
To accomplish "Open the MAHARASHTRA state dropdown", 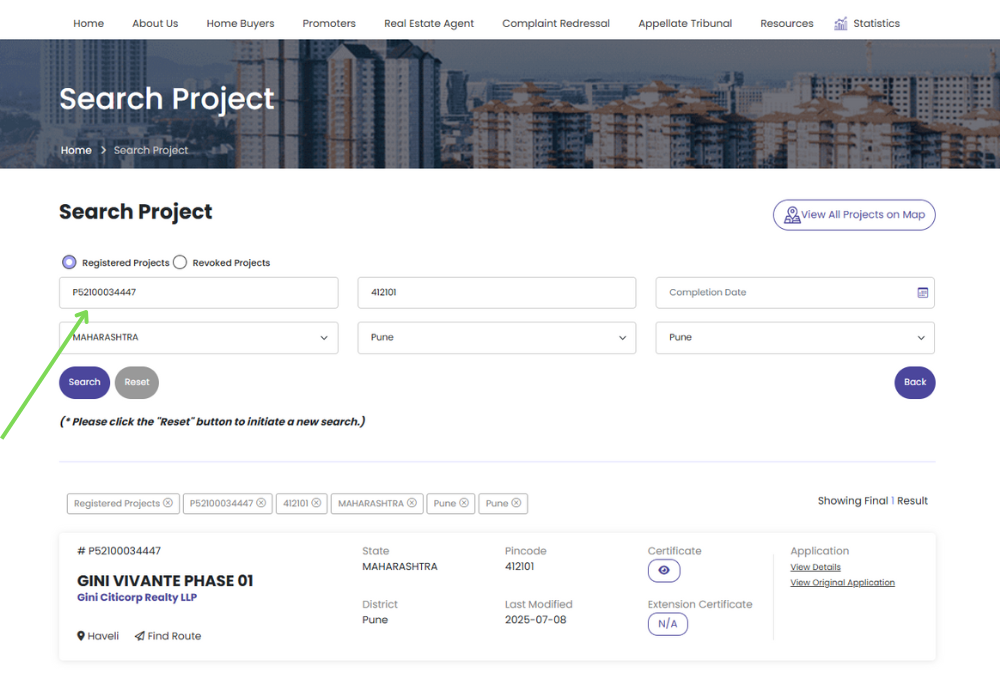I will click(198, 337).
